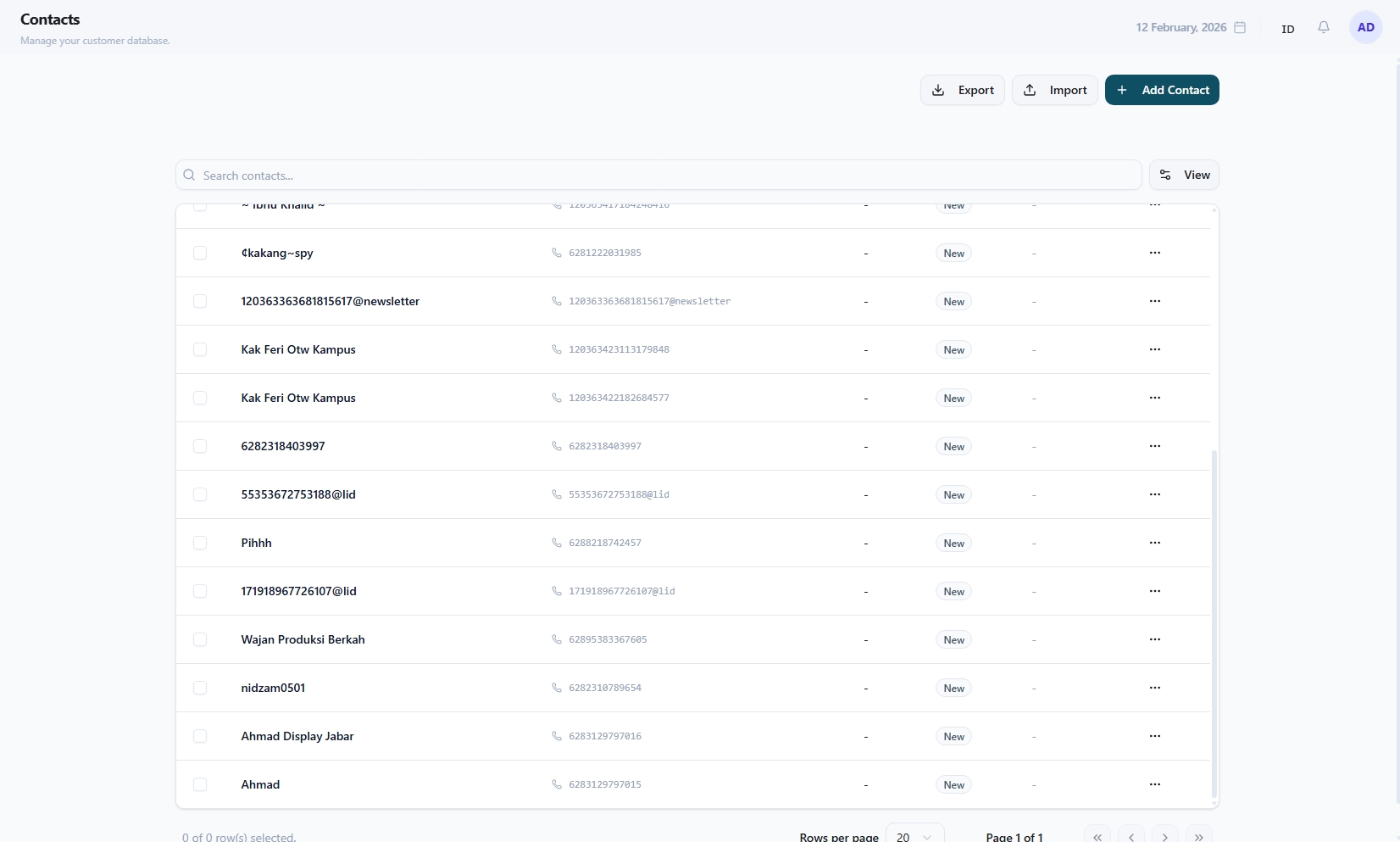Click the Add Contact button
The width and height of the screenshot is (1400, 842).
pos(1161,90)
